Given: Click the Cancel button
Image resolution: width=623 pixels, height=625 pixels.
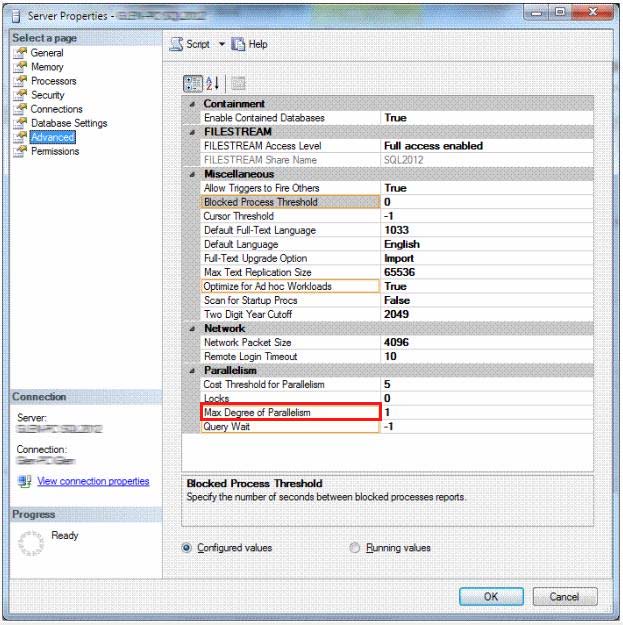Looking at the screenshot, I should [564, 597].
